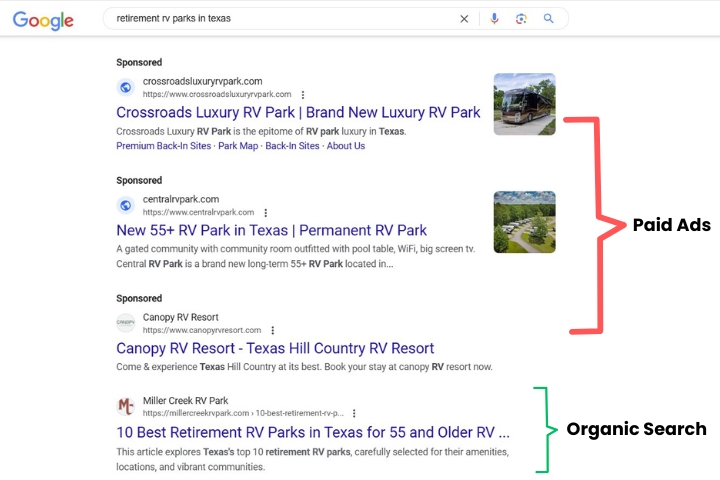Screen dimensions: 720x480
Task: Click the RV bus thumbnail image
Action: [x=524, y=104]
